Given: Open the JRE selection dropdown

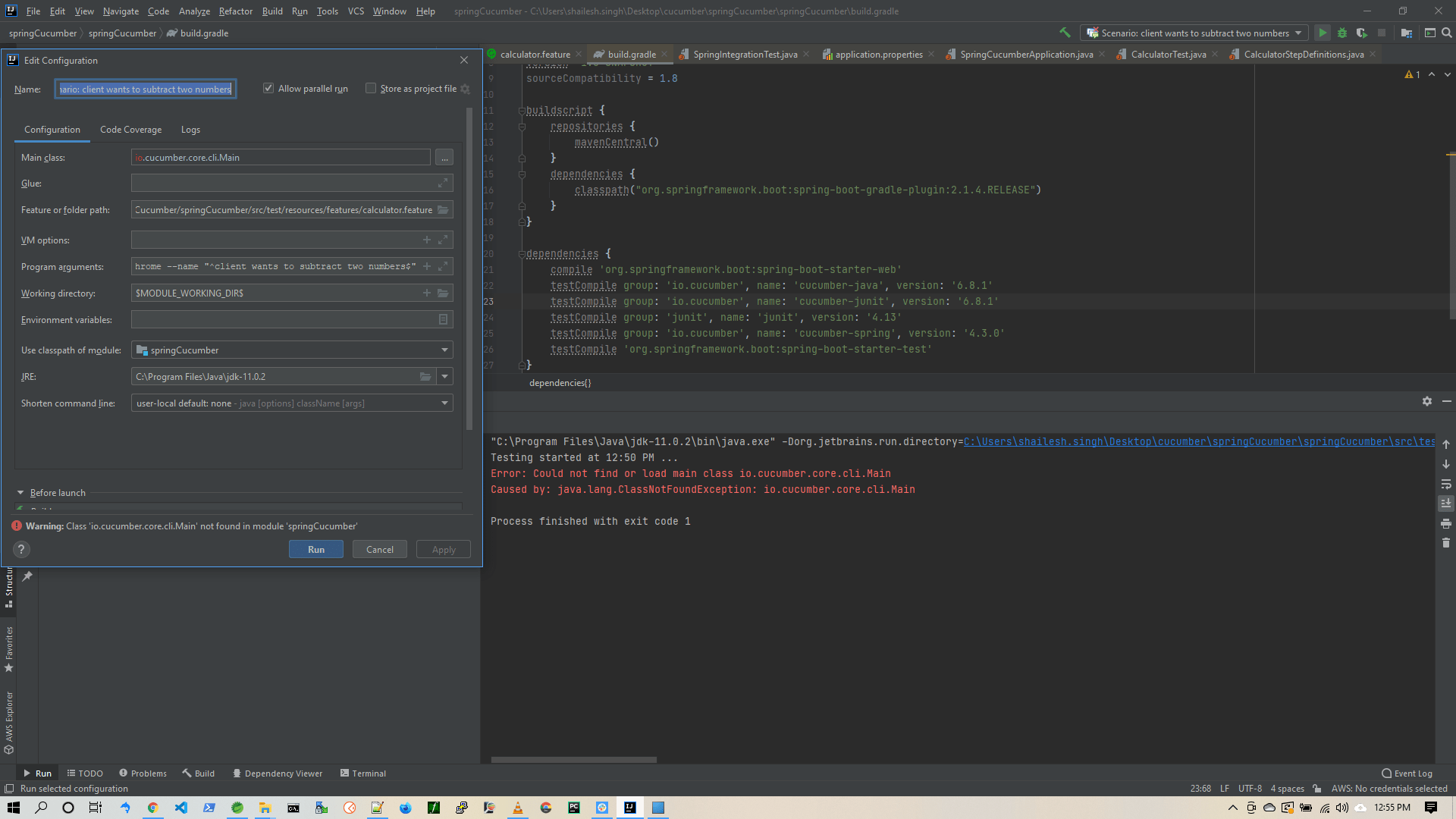Looking at the screenshot, I should (x=445, y=376).
